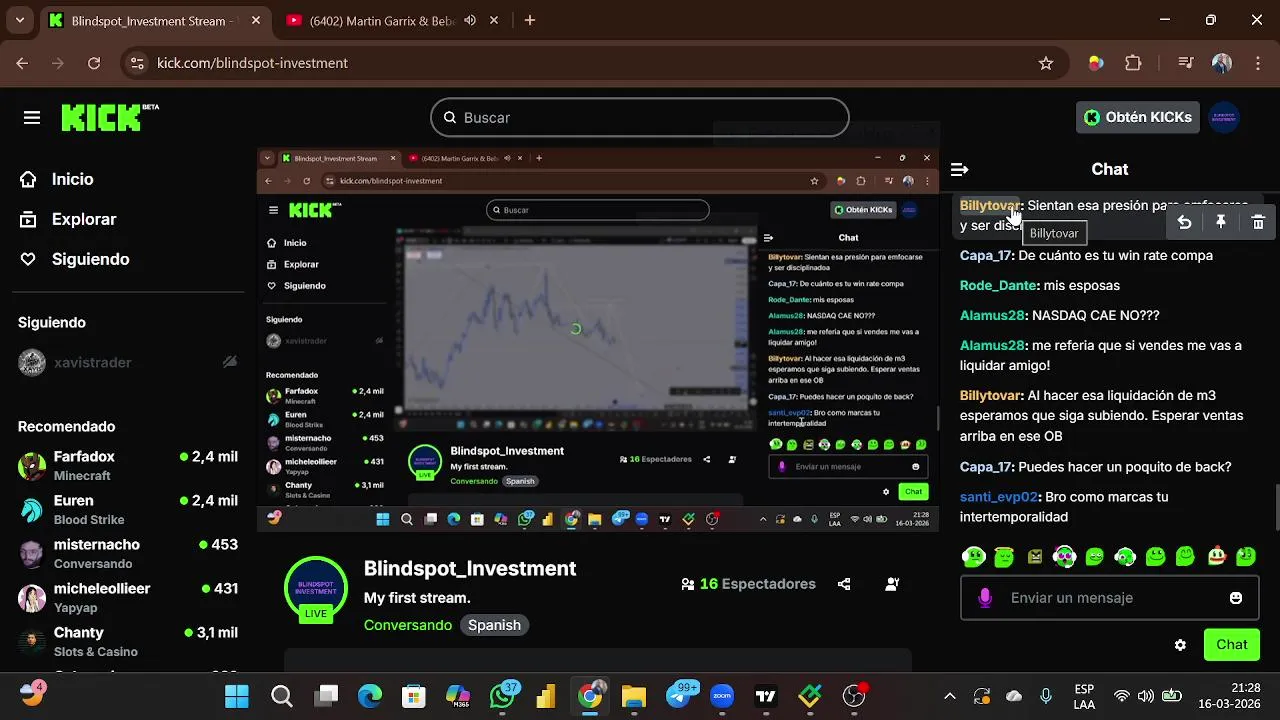Image resolution: width=1280 pixels, height=720 pixels.
Task: Open WhatsApp from the taskbar
Action: [503, 696]
